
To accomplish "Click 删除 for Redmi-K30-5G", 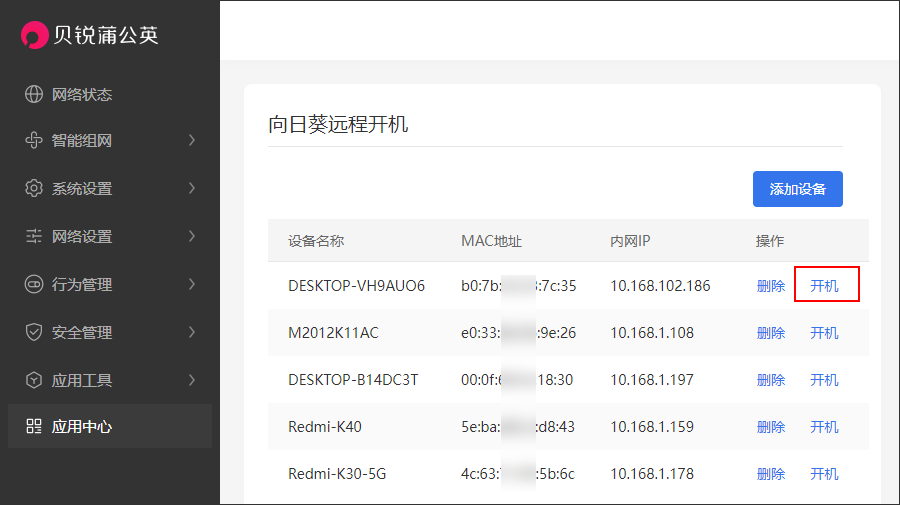I will 771,474.
